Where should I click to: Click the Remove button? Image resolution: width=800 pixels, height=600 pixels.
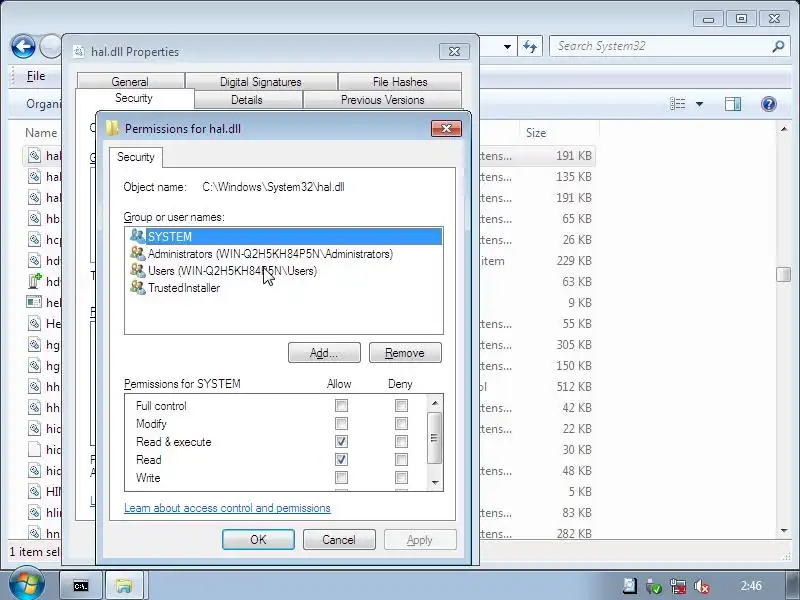coord(405,353)
